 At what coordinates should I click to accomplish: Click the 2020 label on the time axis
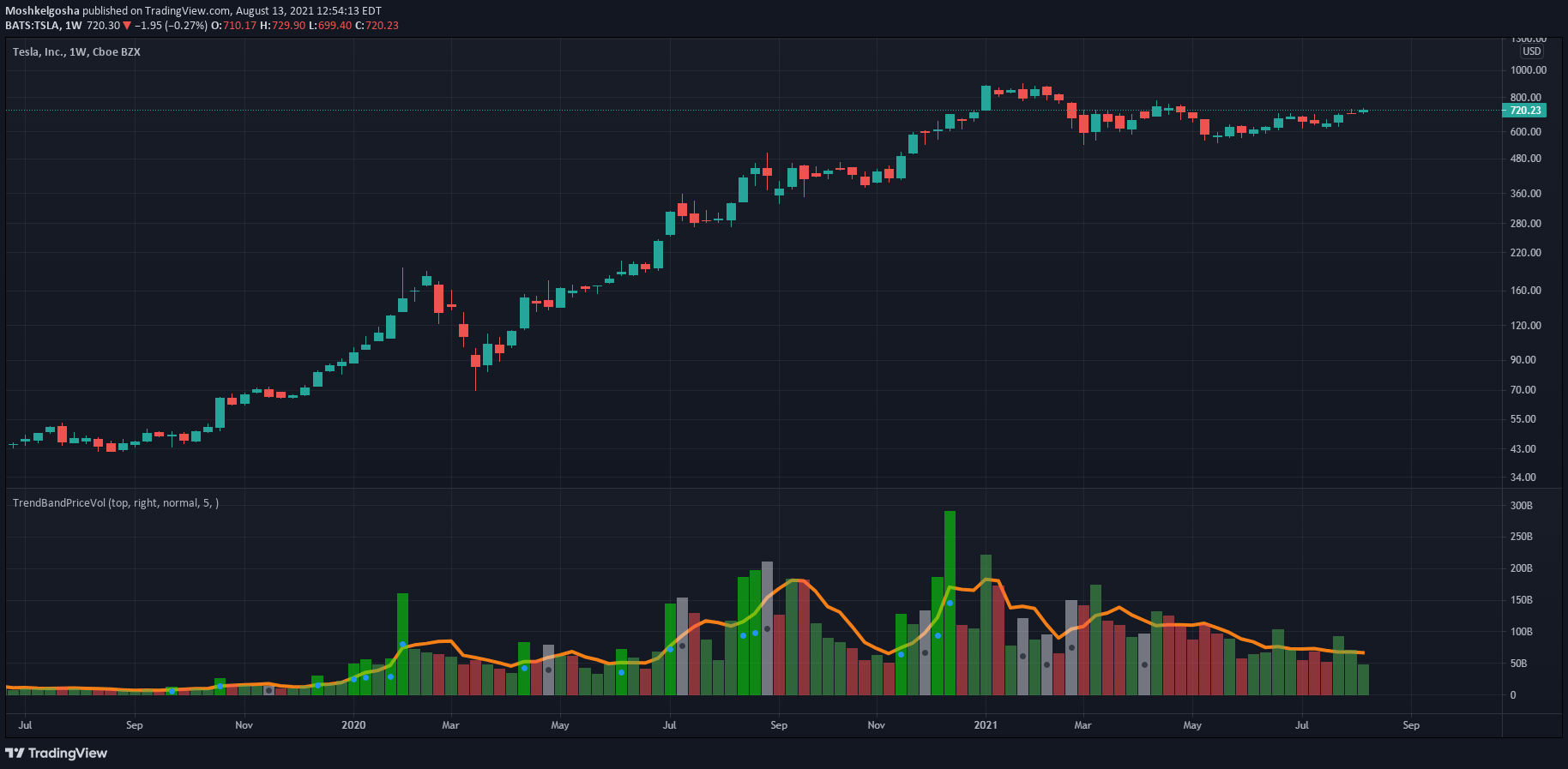pos(353,725)
